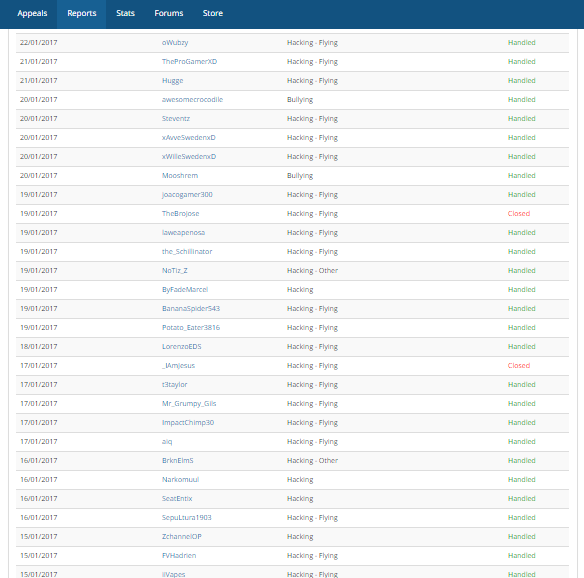Screen dimensions: 584x578
Task: Select the xWilleSwedenxD username link
Action: pos(189,156)
